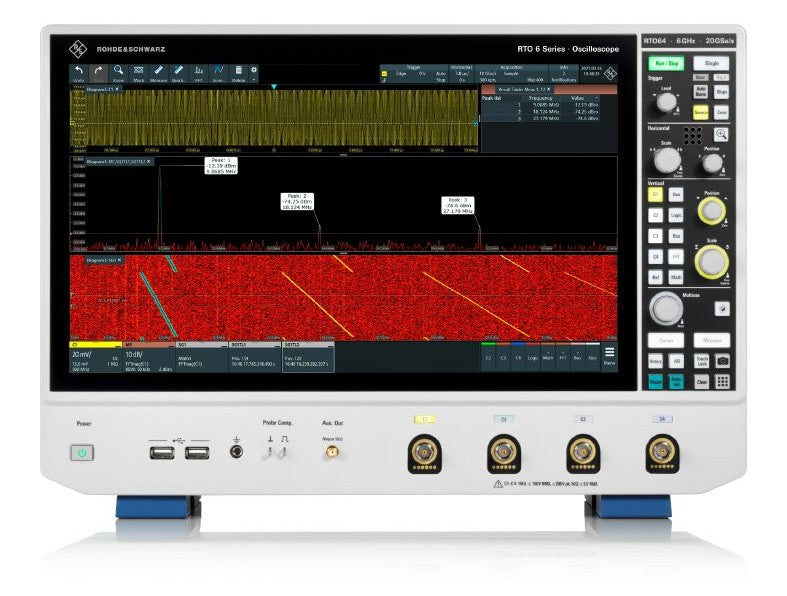Push the Power button
Viewport: 787px width, 596px height.
82,453
